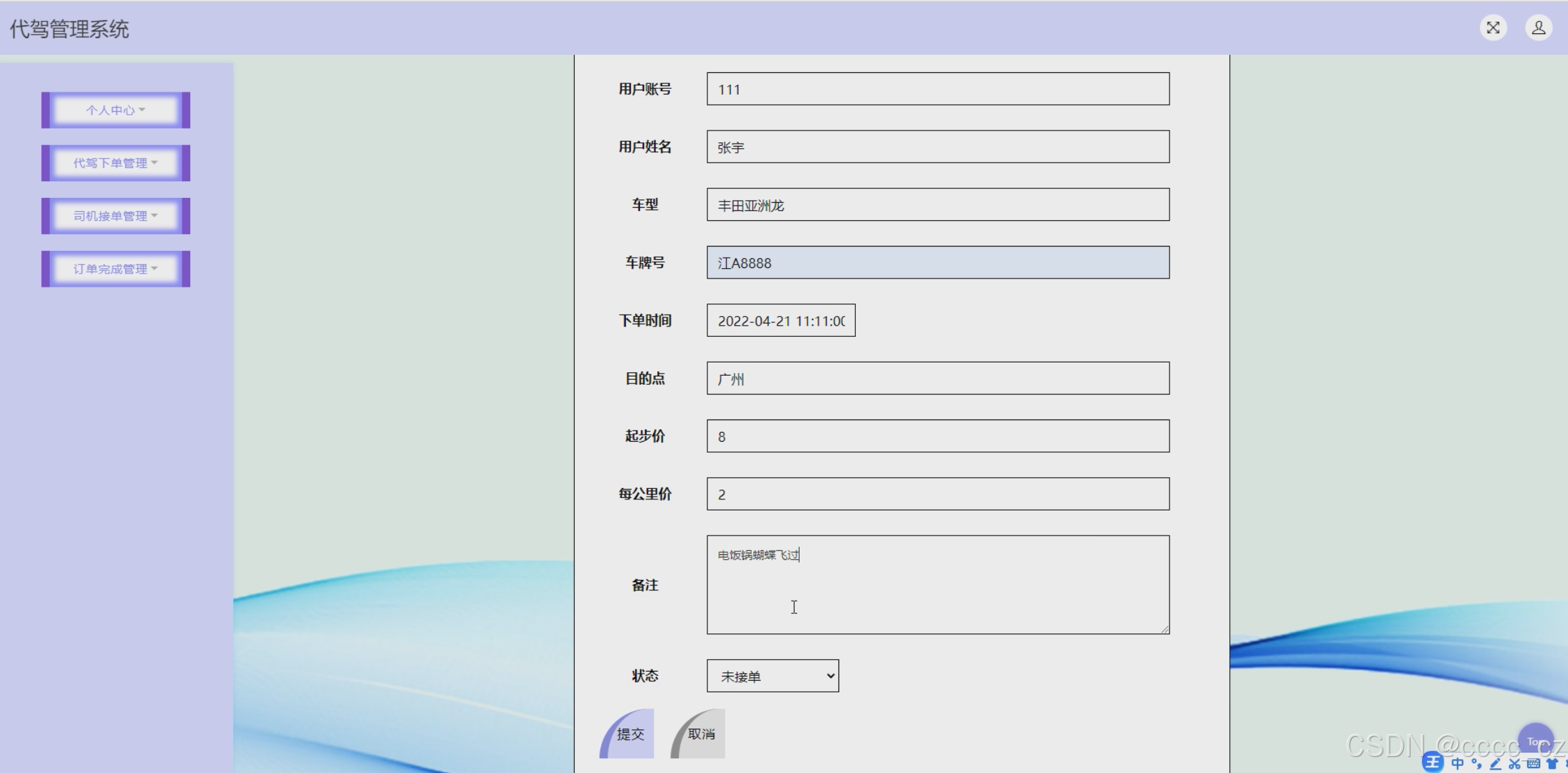Click the IME scissors screenshot icon

click(1515, 763)
